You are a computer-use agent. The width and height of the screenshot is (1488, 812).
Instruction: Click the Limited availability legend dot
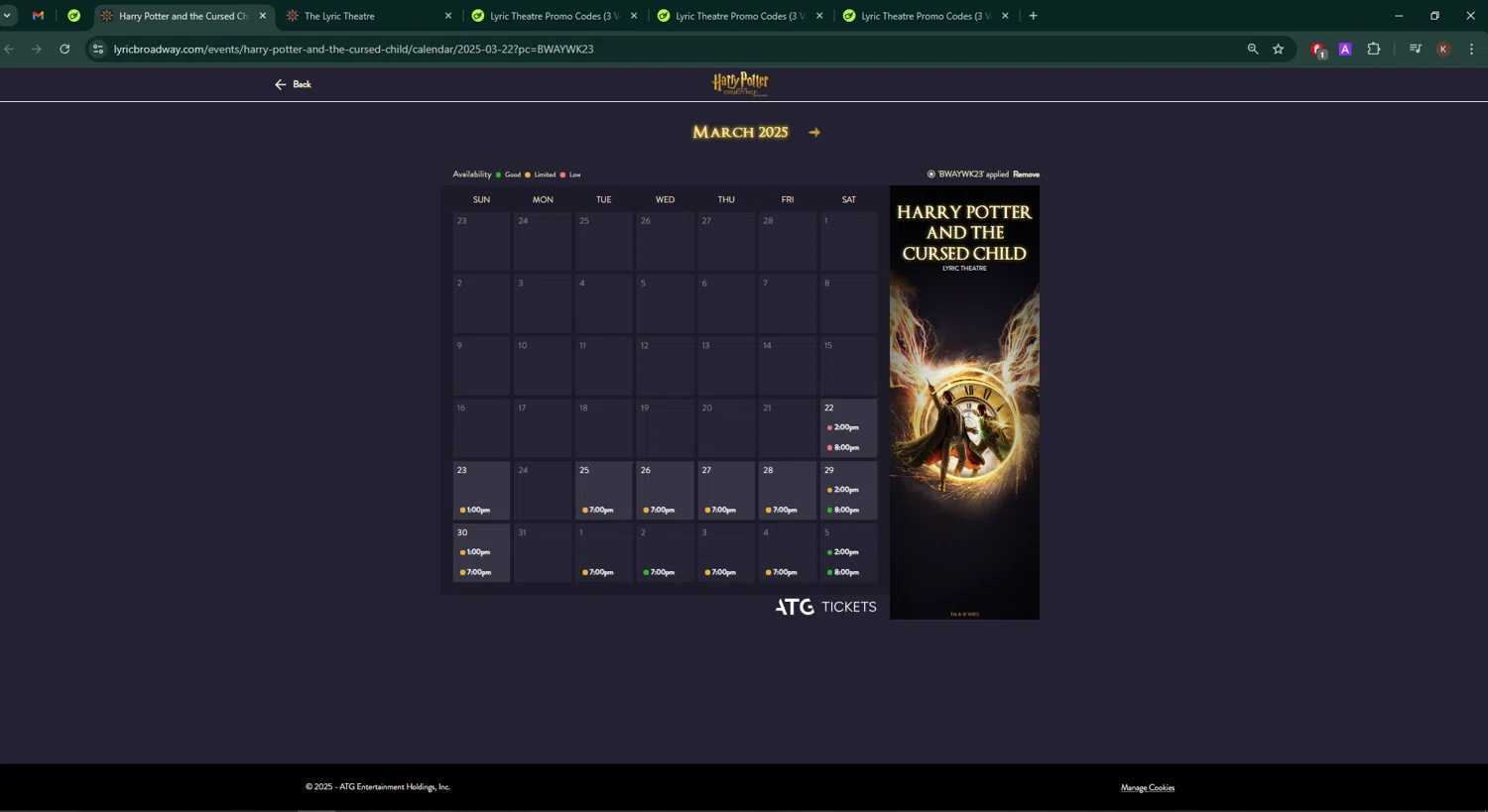[x=528, y=174]
